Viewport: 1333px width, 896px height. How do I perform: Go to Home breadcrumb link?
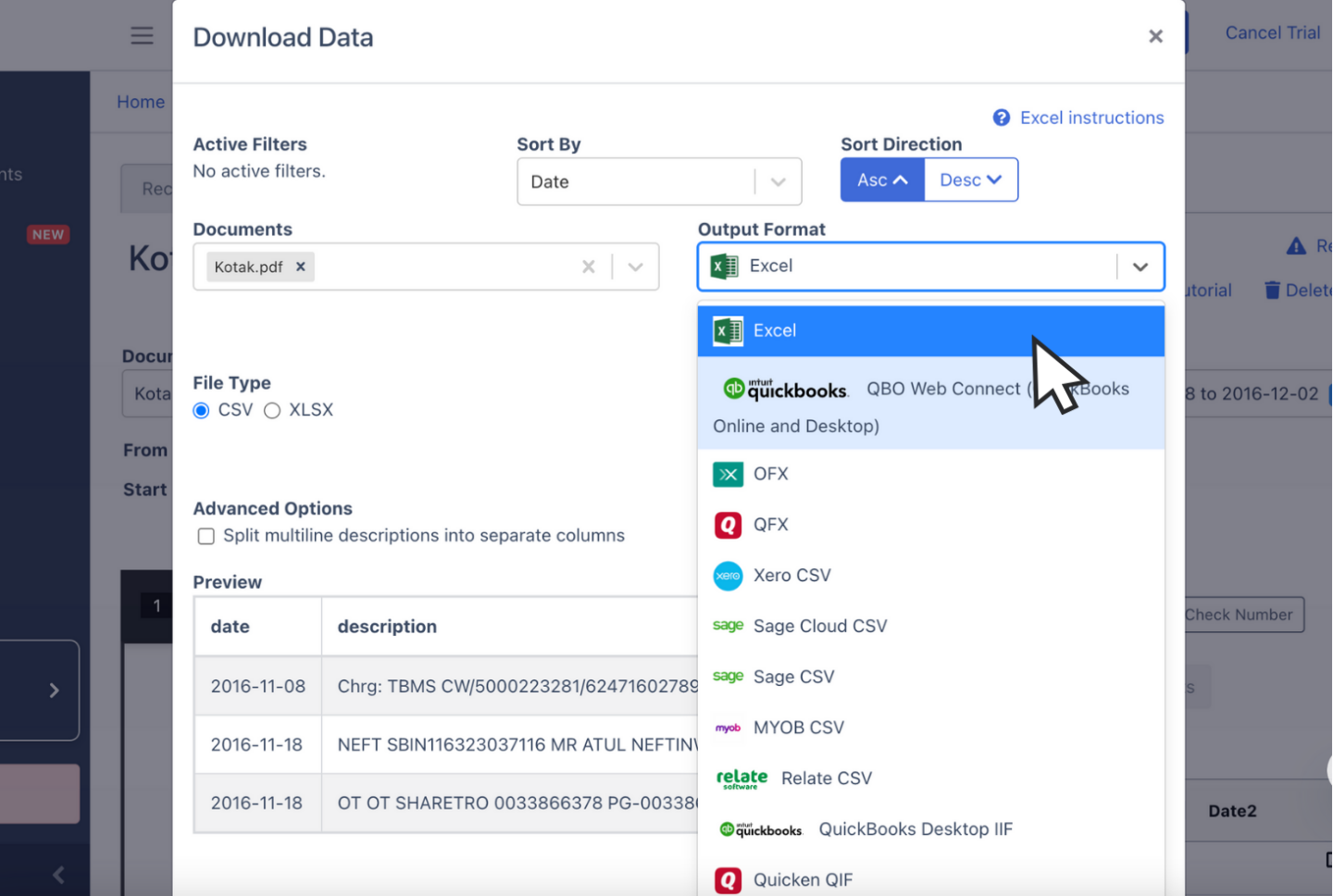tap(141, 102)
